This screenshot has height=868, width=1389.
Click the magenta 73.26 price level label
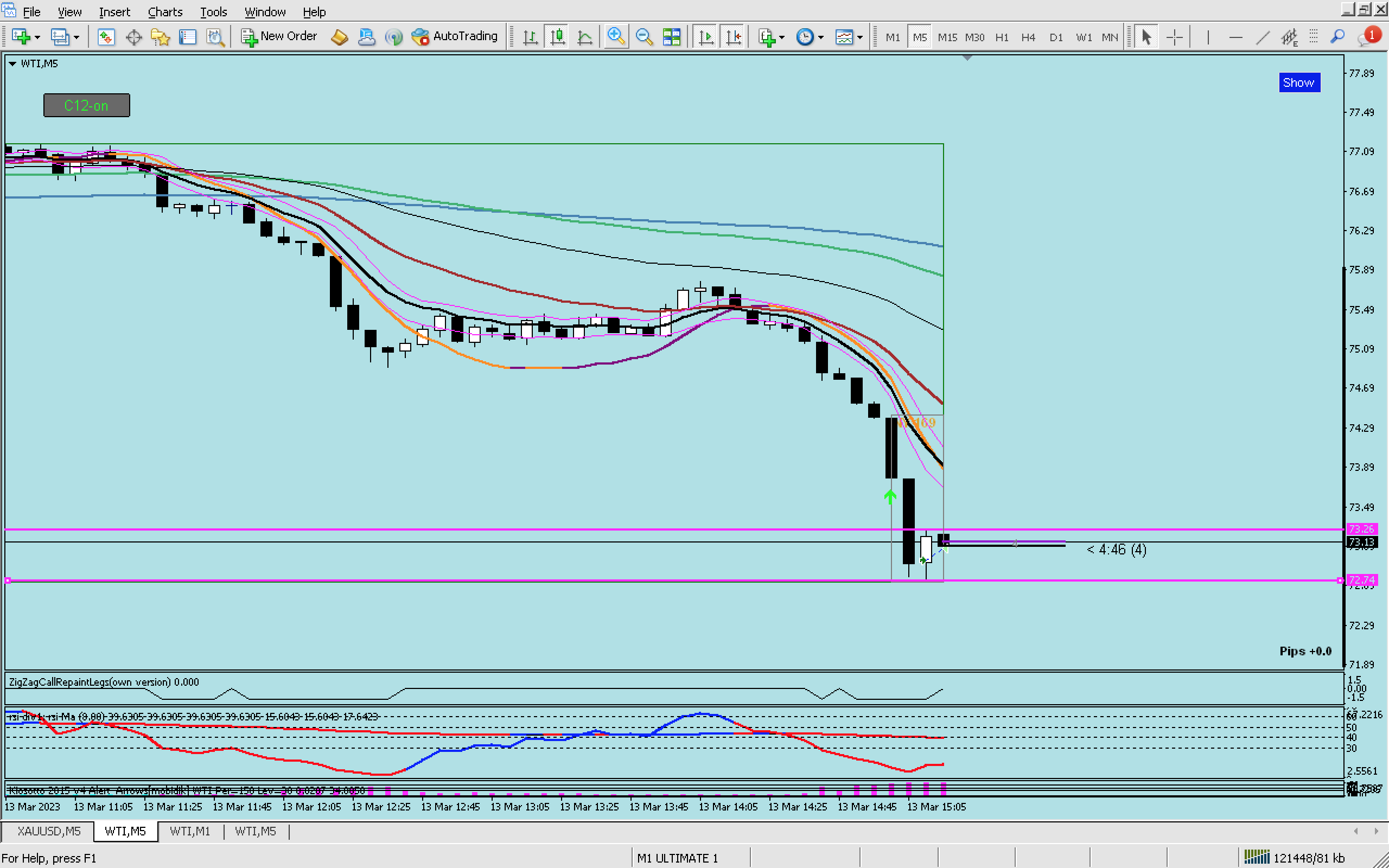coord(1361,529)
